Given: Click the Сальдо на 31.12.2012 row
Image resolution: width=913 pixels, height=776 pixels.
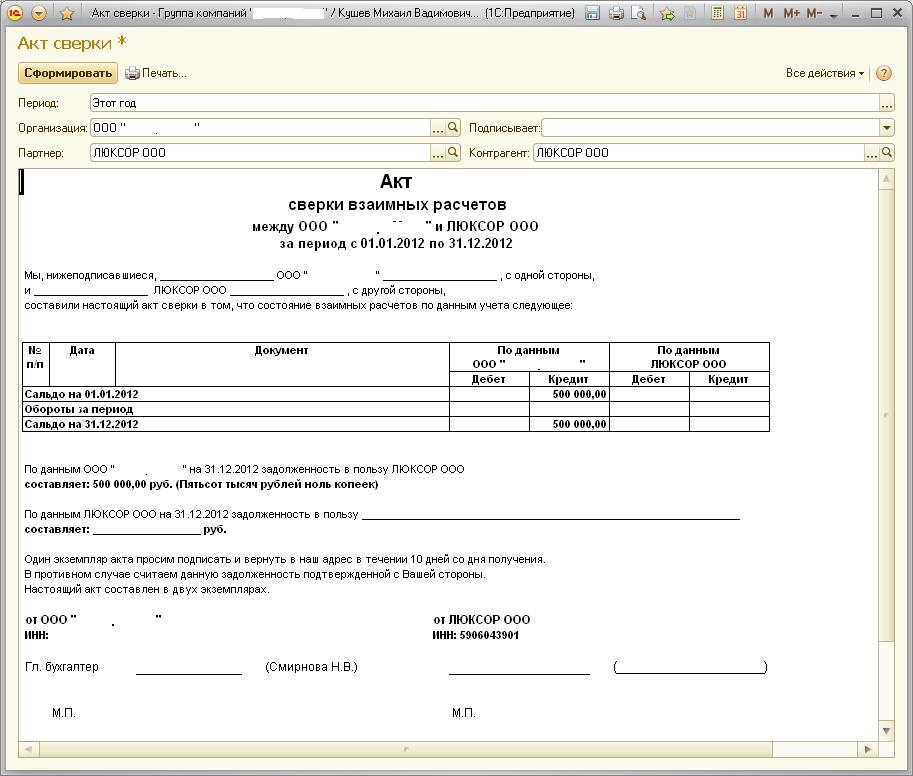Looking at the screenshot, I should tap(396, 424).
